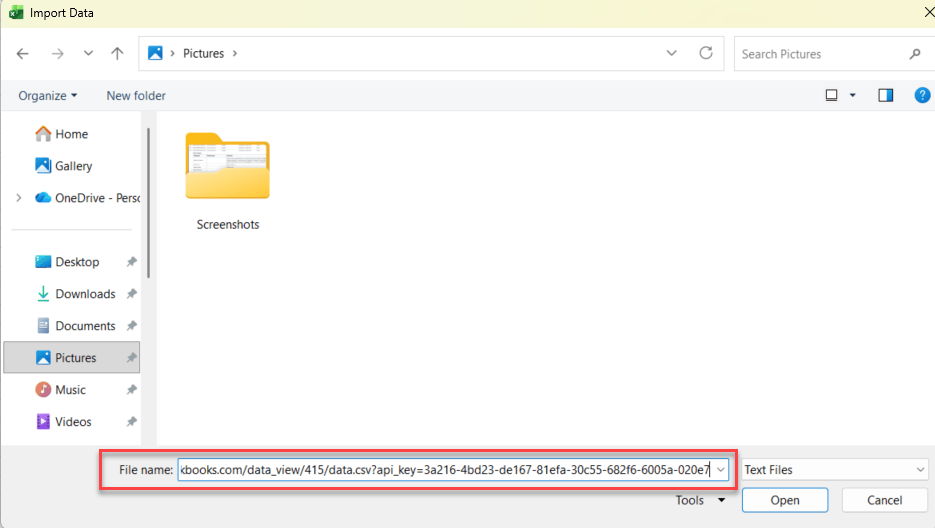The width and height of the screenshot is (935, 528).
Task: Select the Screenshots folder thumbnail
Action: 228,166
